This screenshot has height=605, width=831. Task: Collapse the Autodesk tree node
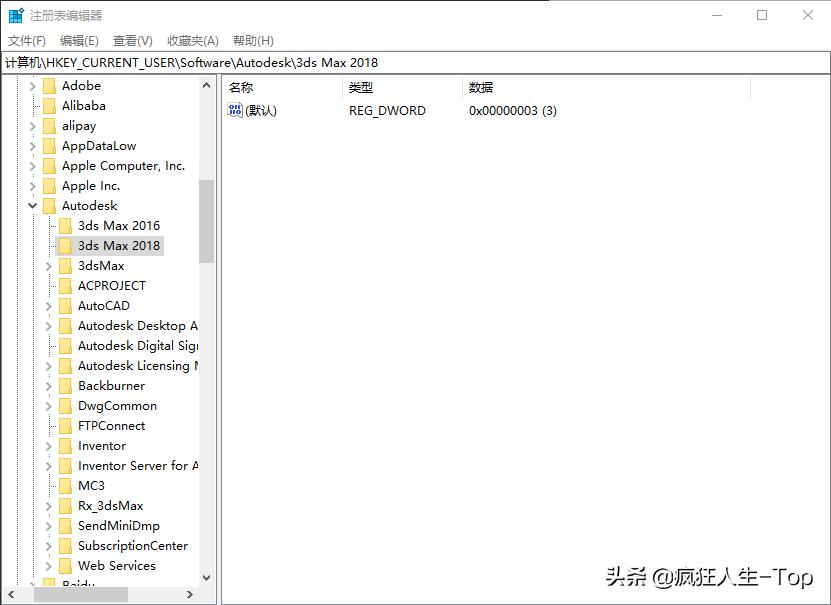point(31,205)
